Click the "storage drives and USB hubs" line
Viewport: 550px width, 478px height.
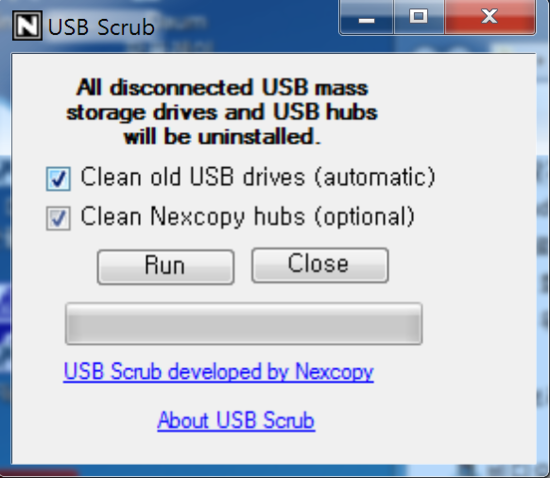click(x=222, y=112)
